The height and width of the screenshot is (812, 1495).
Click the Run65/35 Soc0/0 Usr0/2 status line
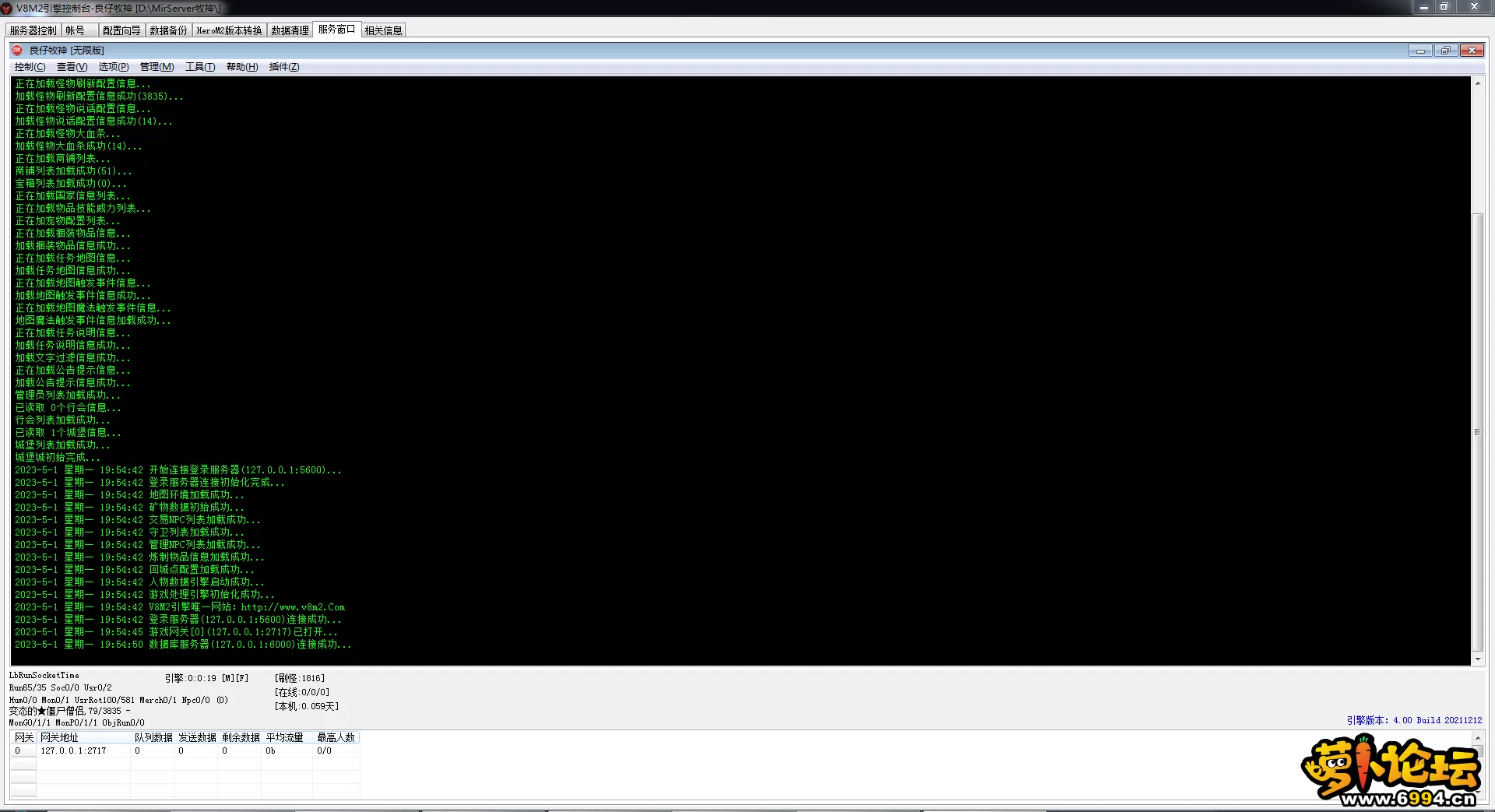(60, 687)
